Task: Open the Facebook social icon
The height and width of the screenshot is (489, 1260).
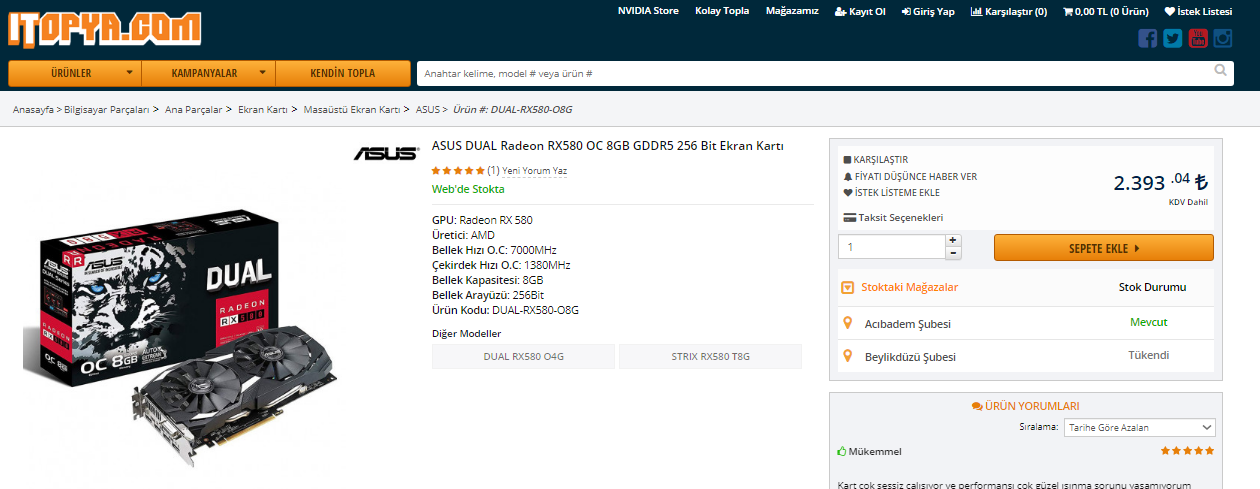Action: pos(1148,39)
